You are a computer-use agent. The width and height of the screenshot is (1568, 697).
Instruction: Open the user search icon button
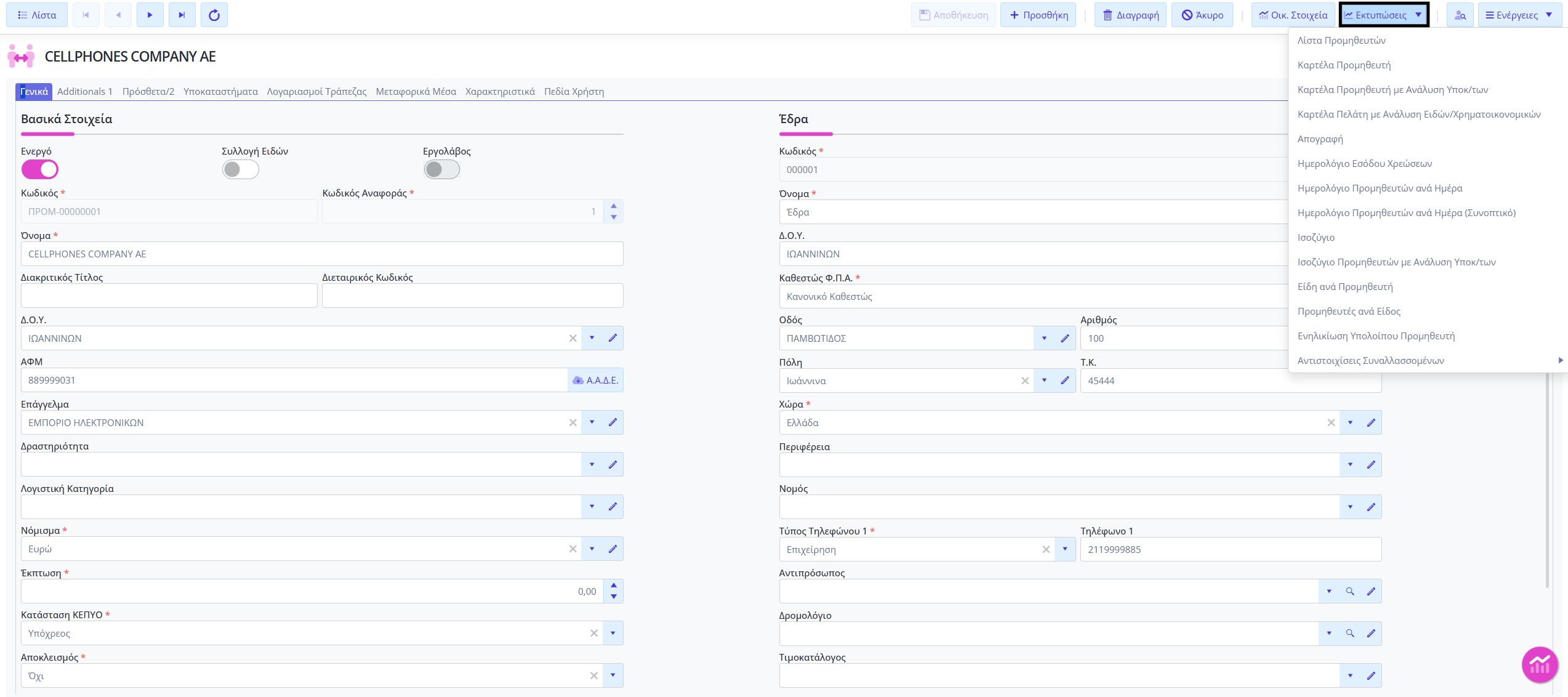[1460, 15]
